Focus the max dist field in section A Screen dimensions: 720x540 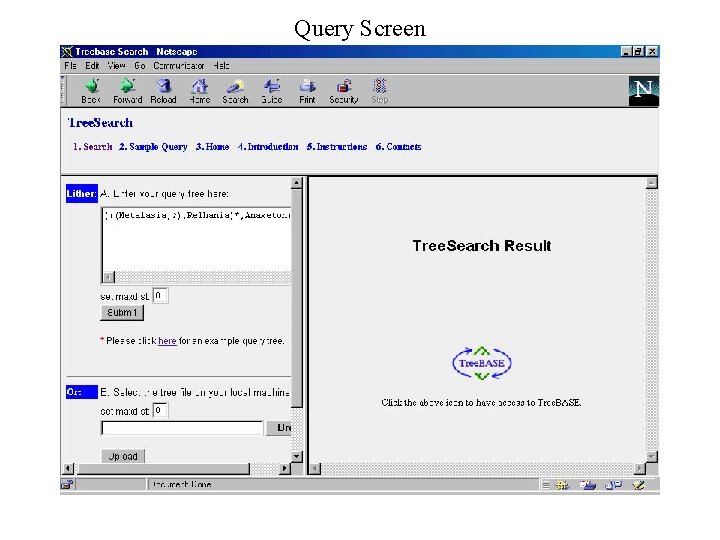click(160, 296)
